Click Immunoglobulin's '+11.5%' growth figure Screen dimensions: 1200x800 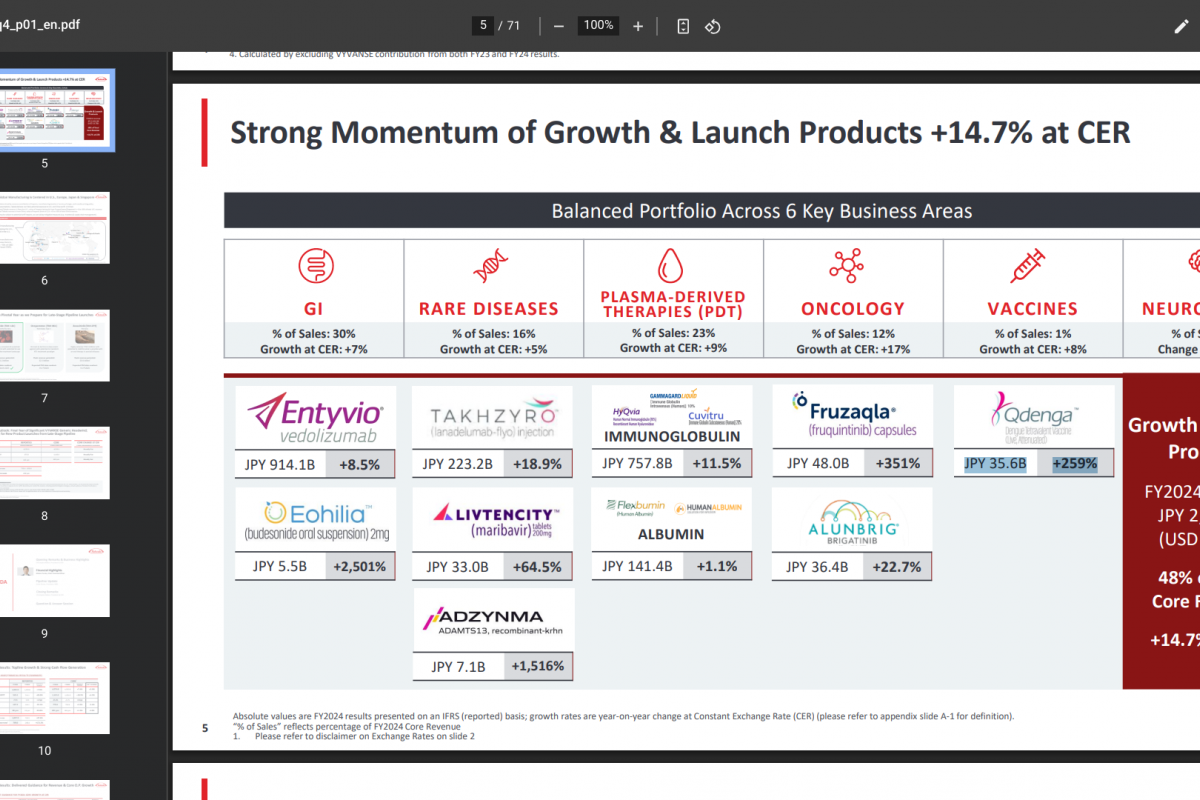point(717,464)
